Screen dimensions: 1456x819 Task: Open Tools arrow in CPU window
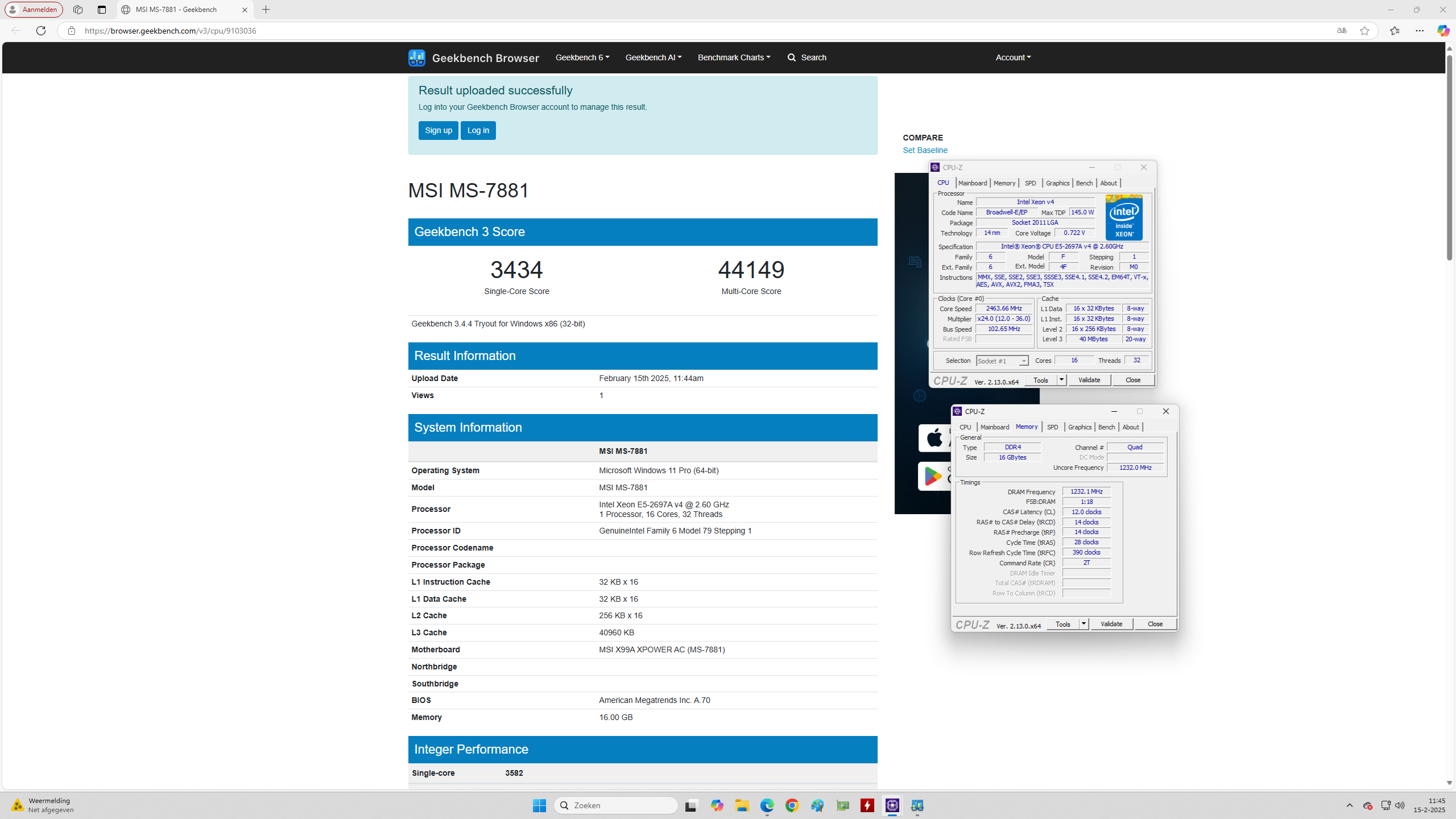coord(1061,380)
